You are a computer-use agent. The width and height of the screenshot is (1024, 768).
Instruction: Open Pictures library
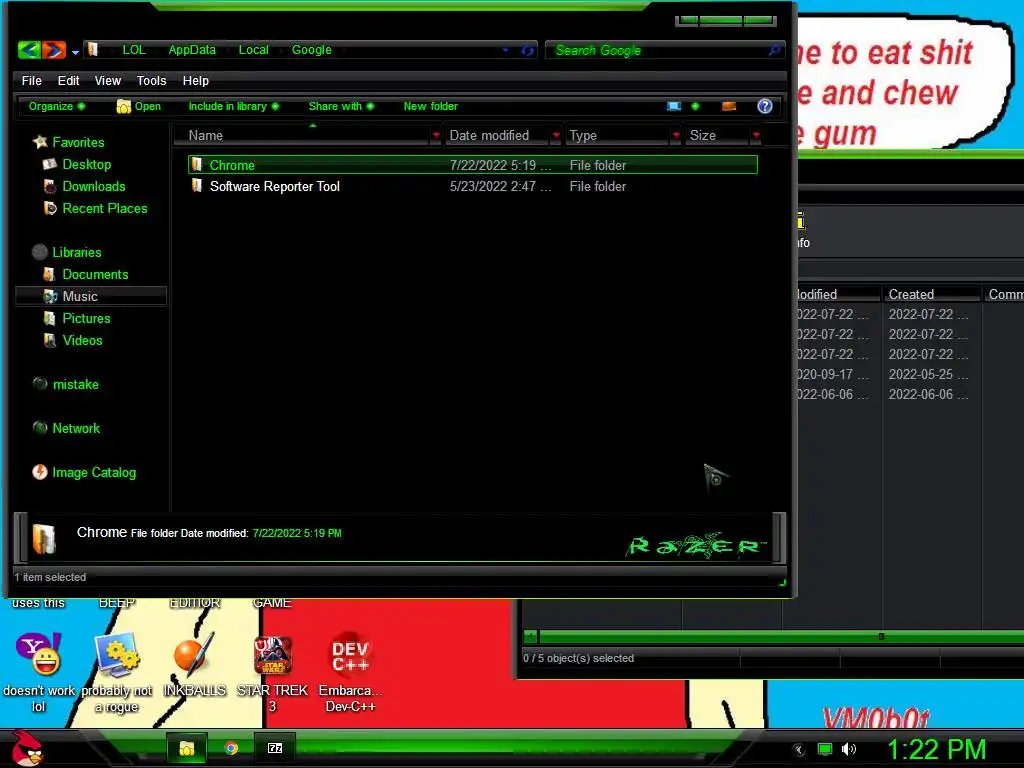(x=77, y=318)
